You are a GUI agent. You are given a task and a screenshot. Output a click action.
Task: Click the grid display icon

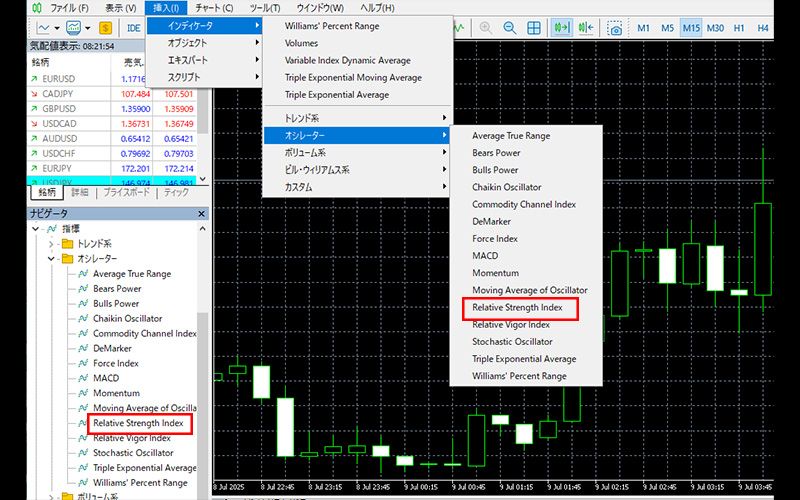click(x=534, y=28)
